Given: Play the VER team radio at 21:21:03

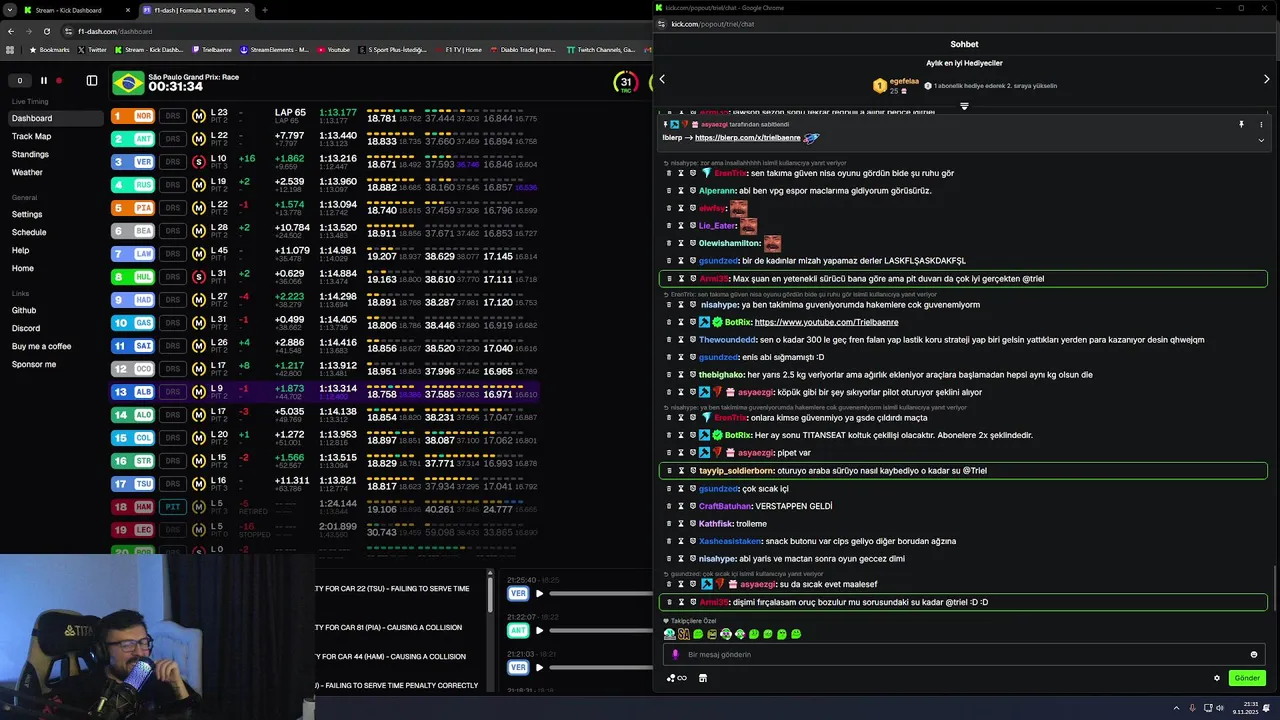Looking at the screenshot, I should click(x=540, y=667).
